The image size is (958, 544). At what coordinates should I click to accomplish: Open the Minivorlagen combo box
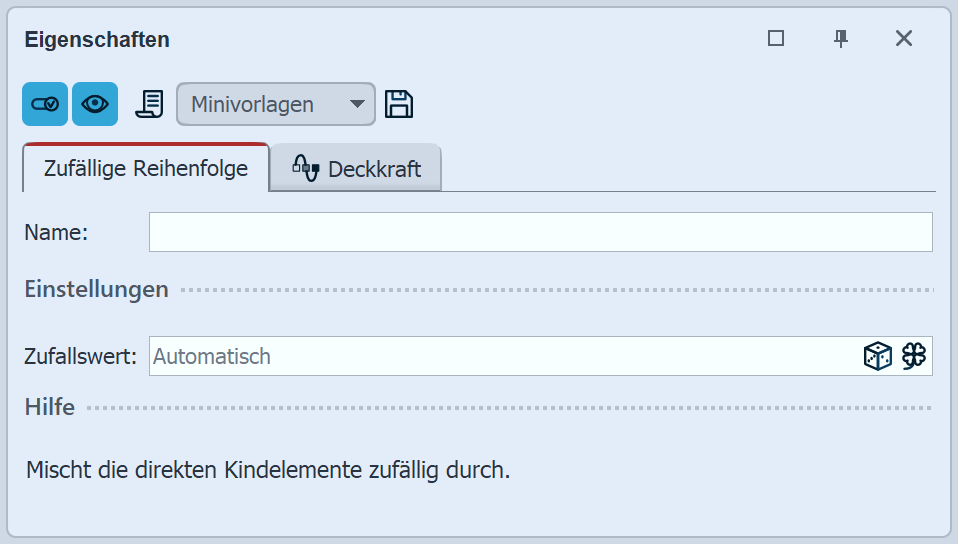(x=260, y=104)
